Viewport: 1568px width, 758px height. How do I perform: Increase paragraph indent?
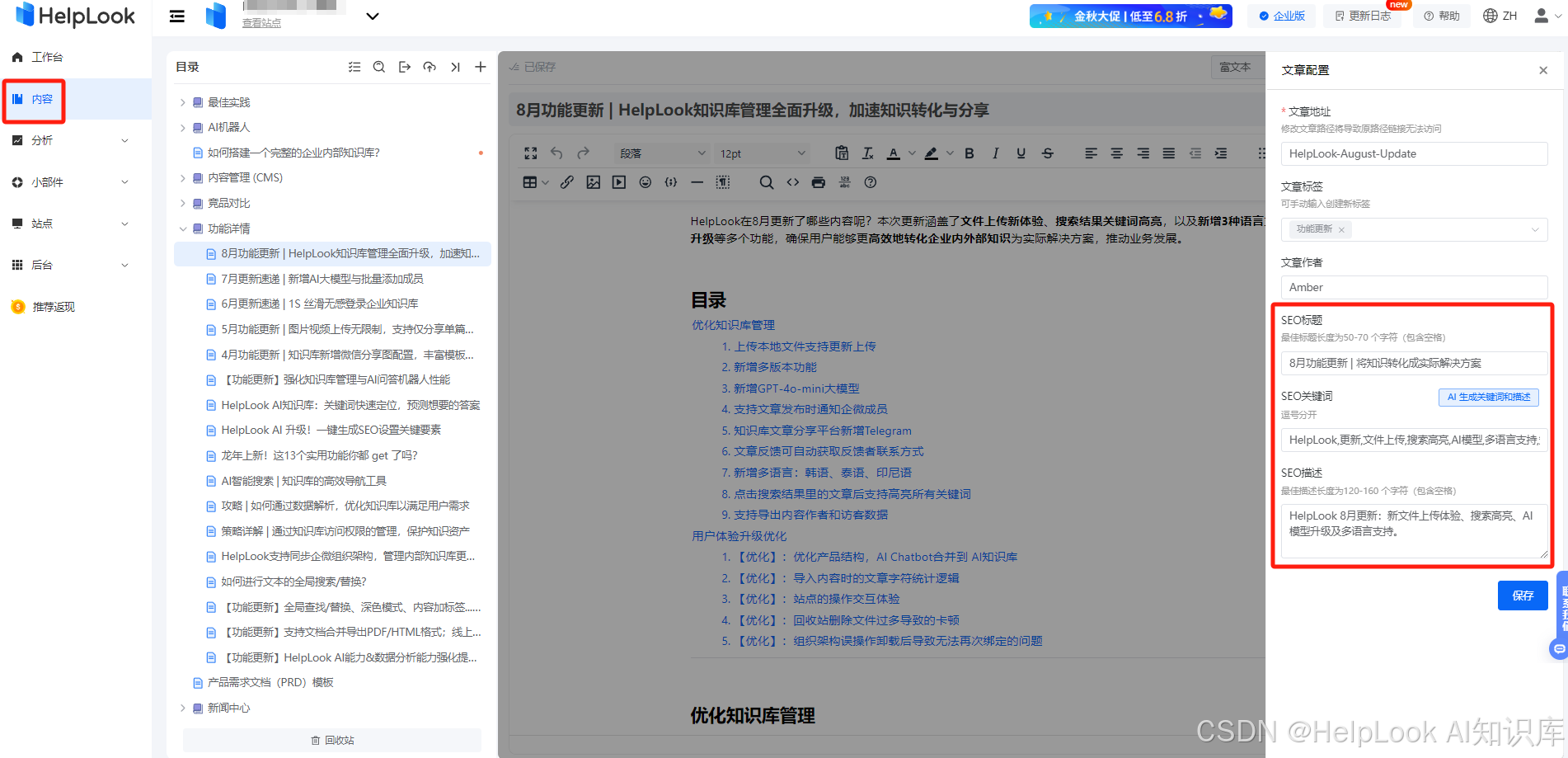coord(1221,153)
